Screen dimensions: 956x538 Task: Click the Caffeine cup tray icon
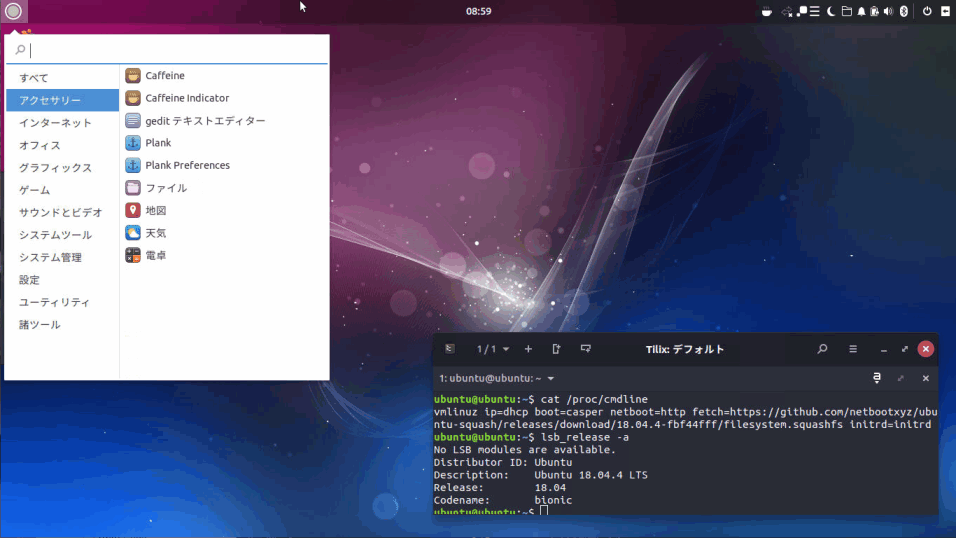click(x=767, y=12)
